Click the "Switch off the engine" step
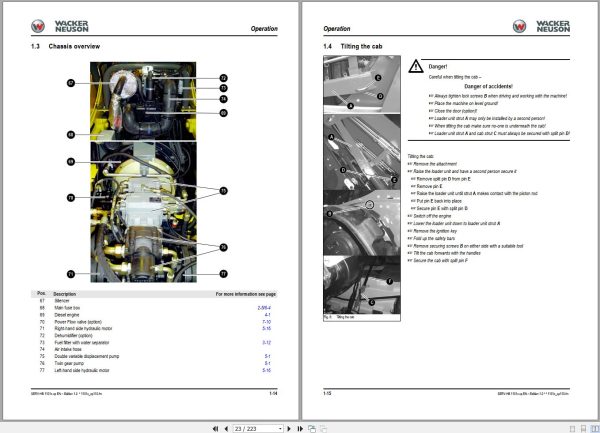600x433 pixels. [432, 216]
